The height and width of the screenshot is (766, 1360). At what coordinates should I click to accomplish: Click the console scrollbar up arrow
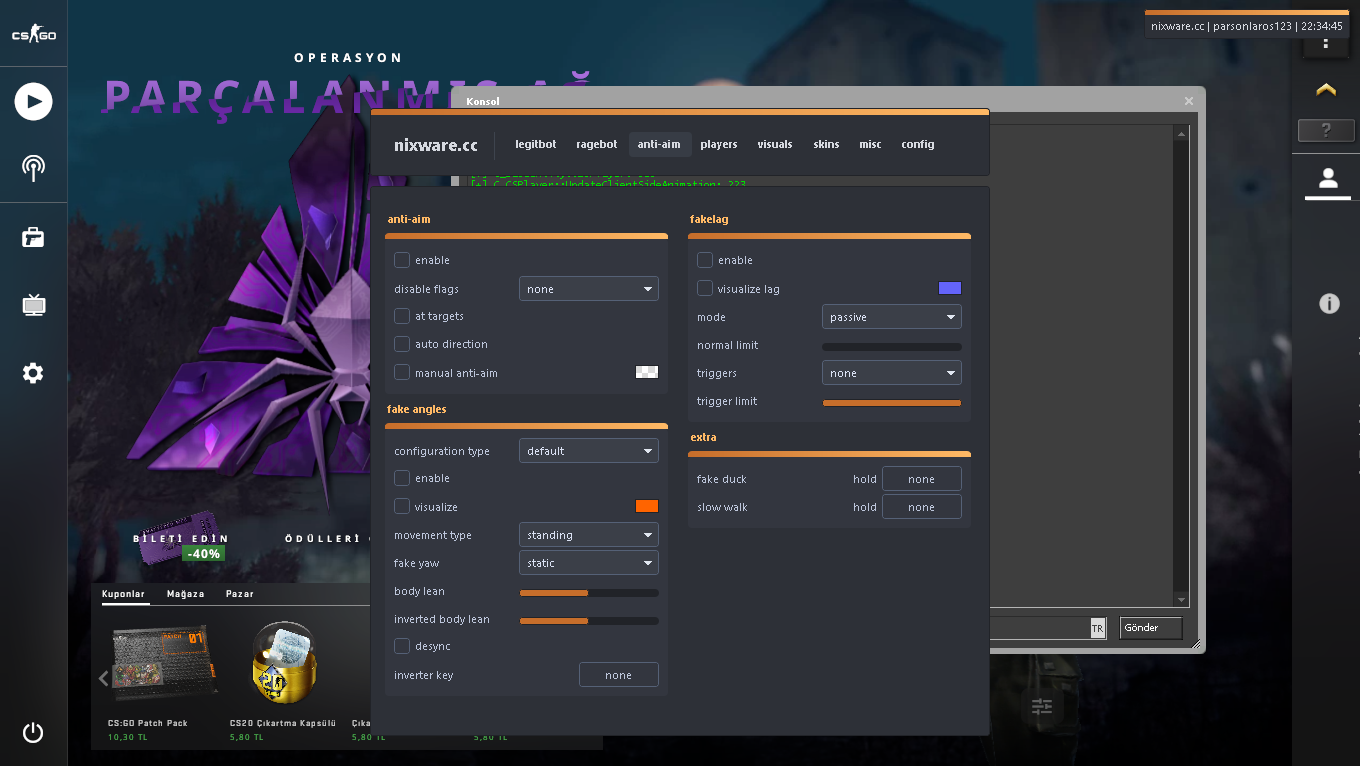coord(1182,133)
